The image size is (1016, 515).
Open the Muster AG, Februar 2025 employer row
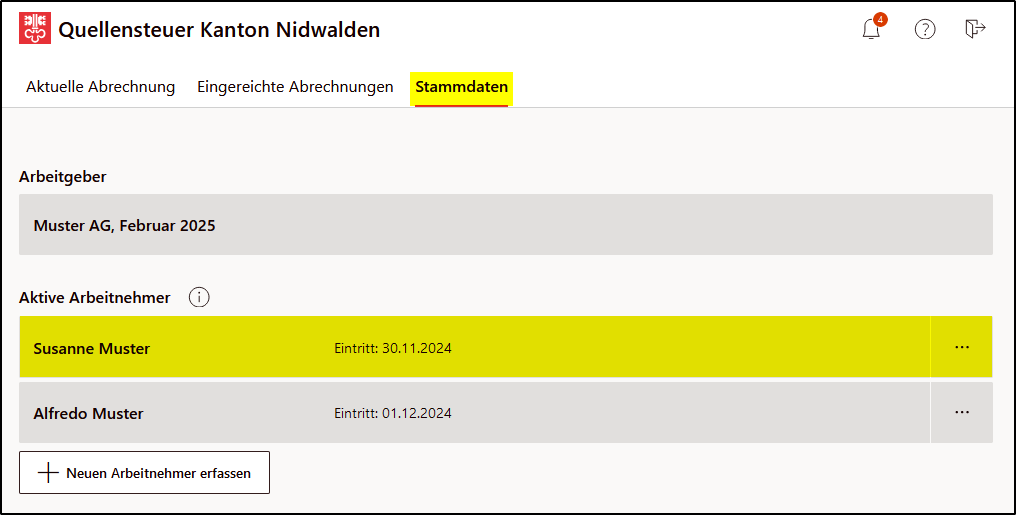505,225
